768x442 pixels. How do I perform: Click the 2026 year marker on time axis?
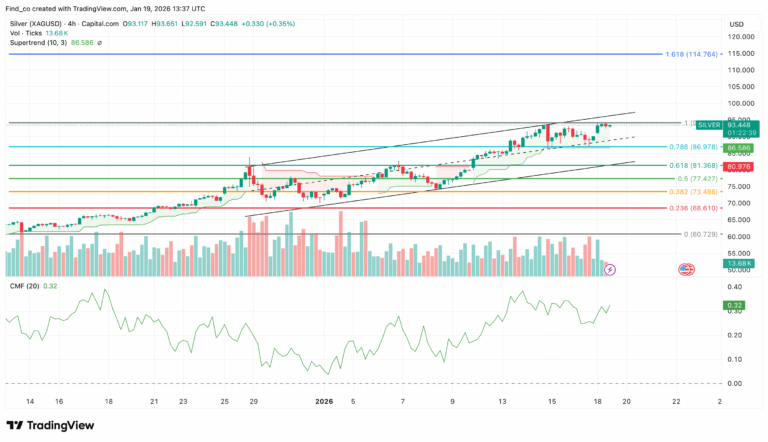[324, 401]
